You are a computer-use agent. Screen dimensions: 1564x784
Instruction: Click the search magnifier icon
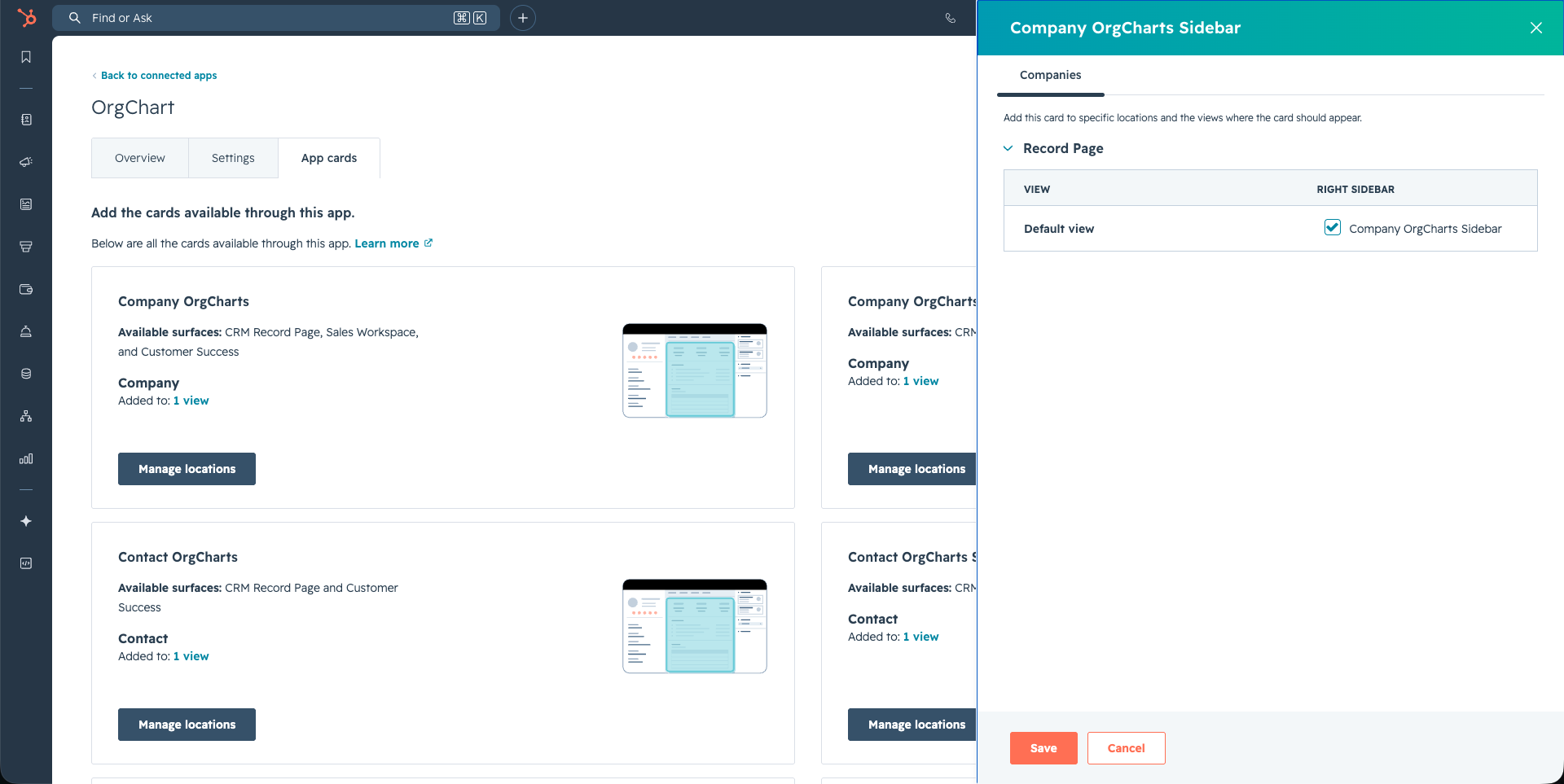point(75,18)
